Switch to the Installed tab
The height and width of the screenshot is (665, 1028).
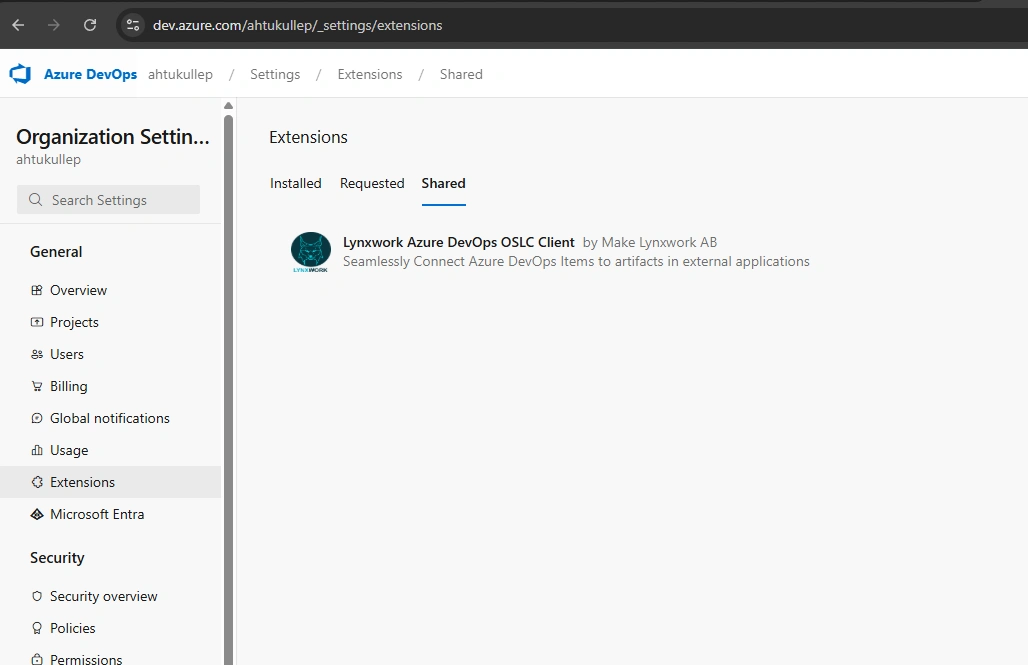point(296,184)
